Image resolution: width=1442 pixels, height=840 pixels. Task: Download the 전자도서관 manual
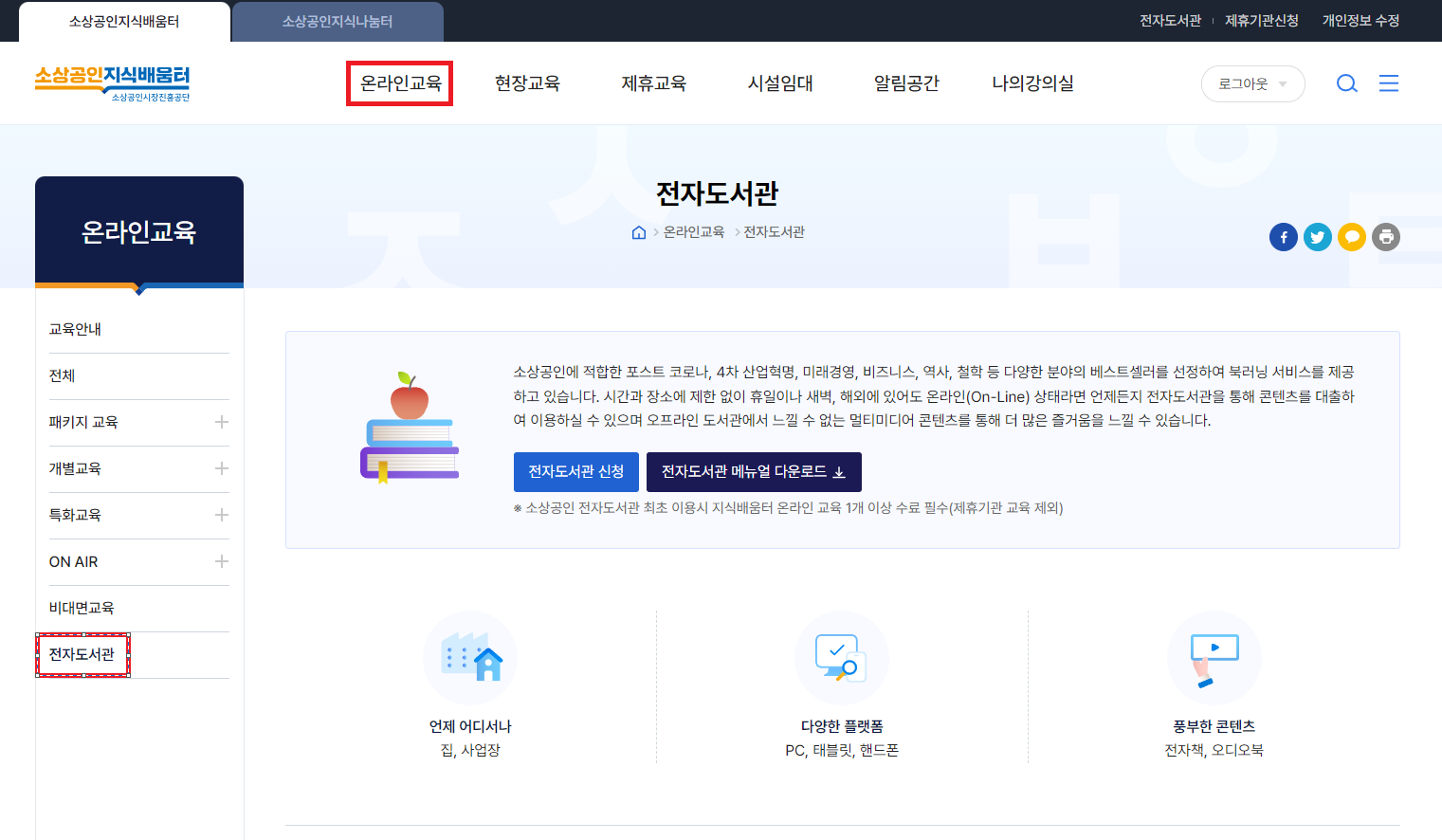click(x=753, y=471)
